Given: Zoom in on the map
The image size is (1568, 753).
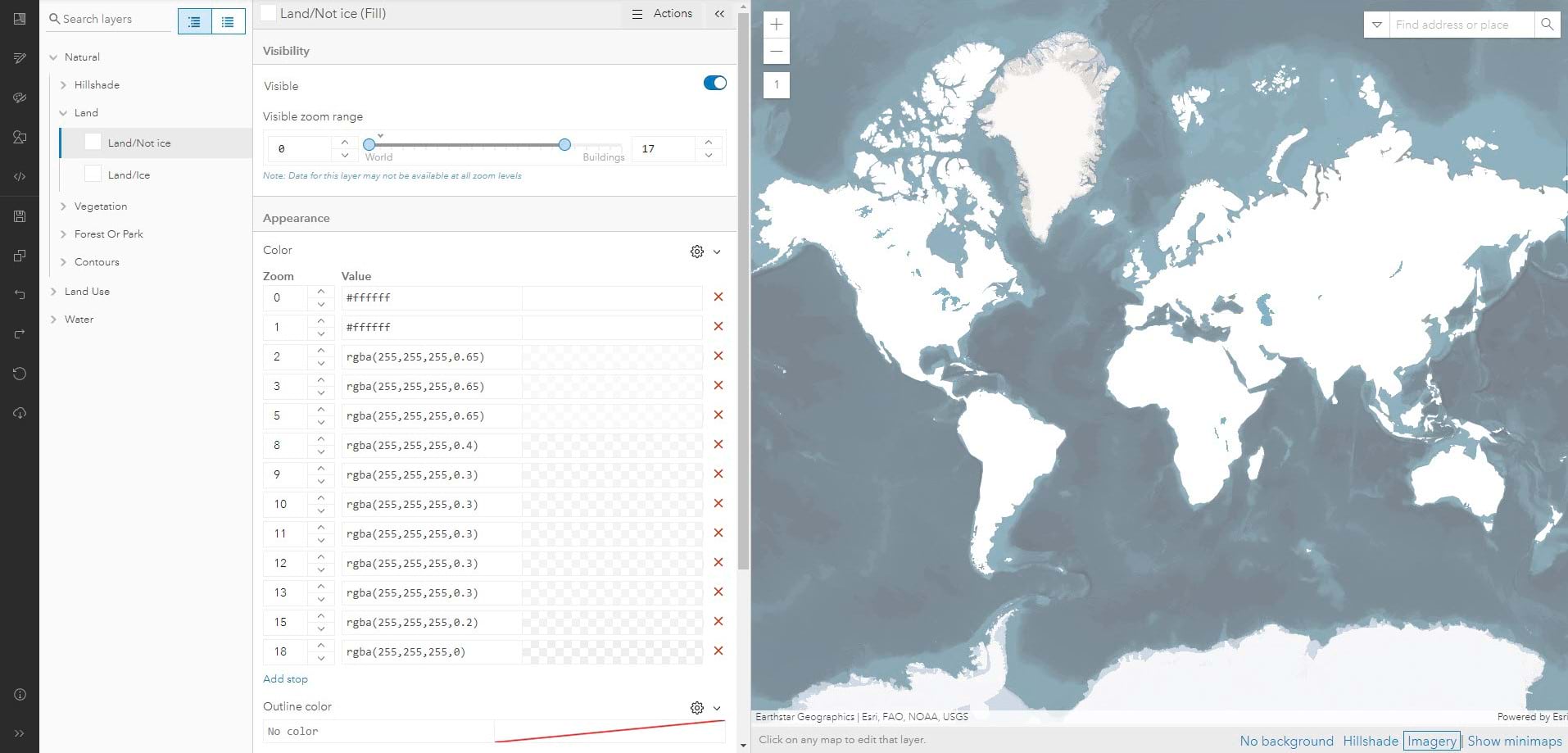Looking at the screenshot, I should tap(777, 25).
